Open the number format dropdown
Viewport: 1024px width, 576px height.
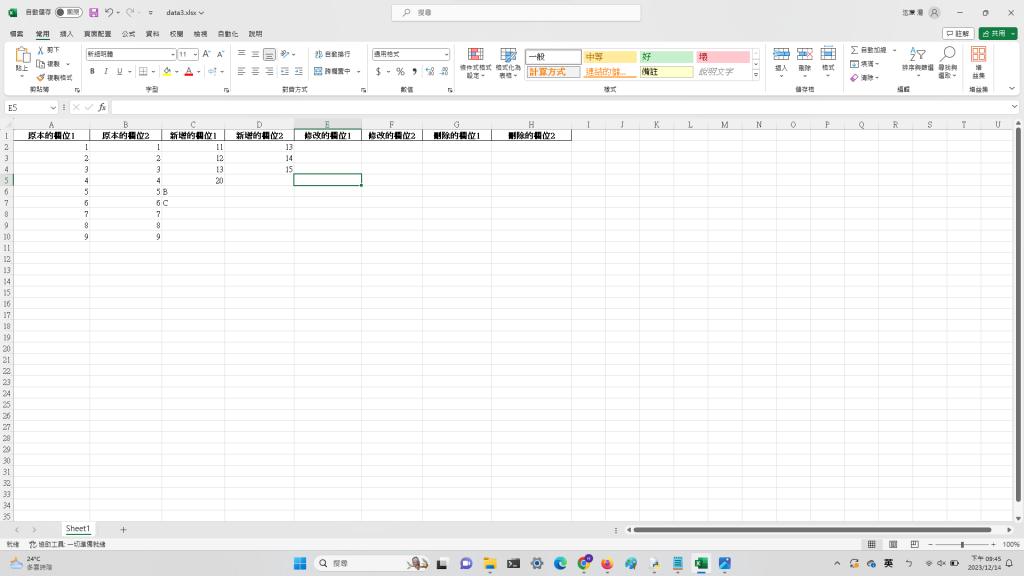click(x=446, y=54)
